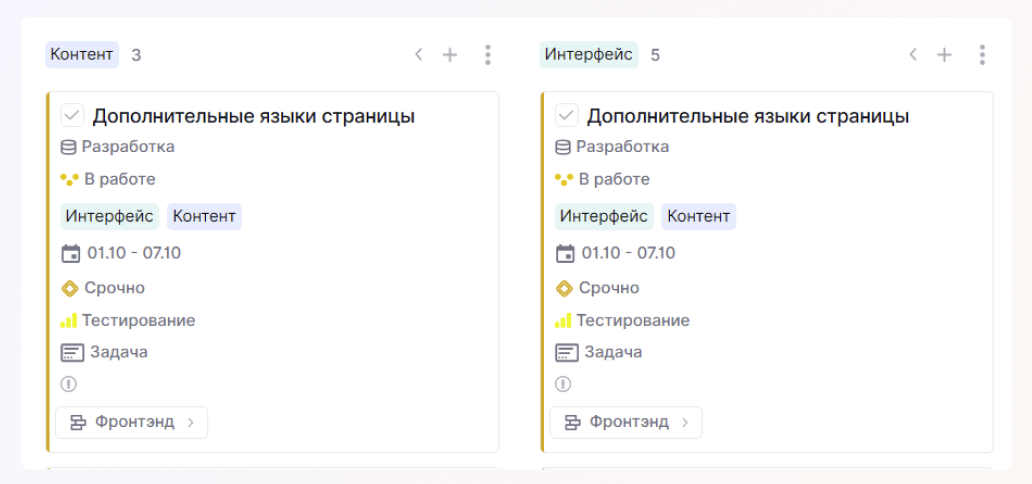Click plus icon in Контент column header
The image size is (1032, 484).
[450, 55]
